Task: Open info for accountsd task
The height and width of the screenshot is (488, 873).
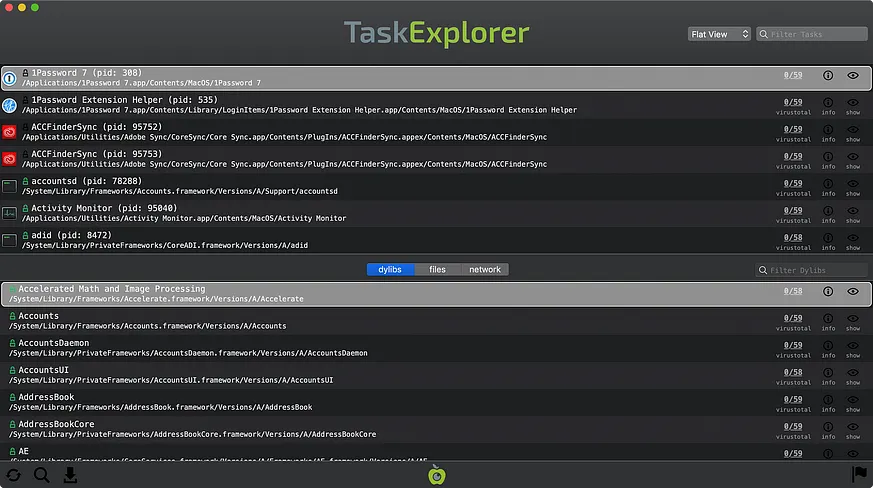Action: [828, 183]
